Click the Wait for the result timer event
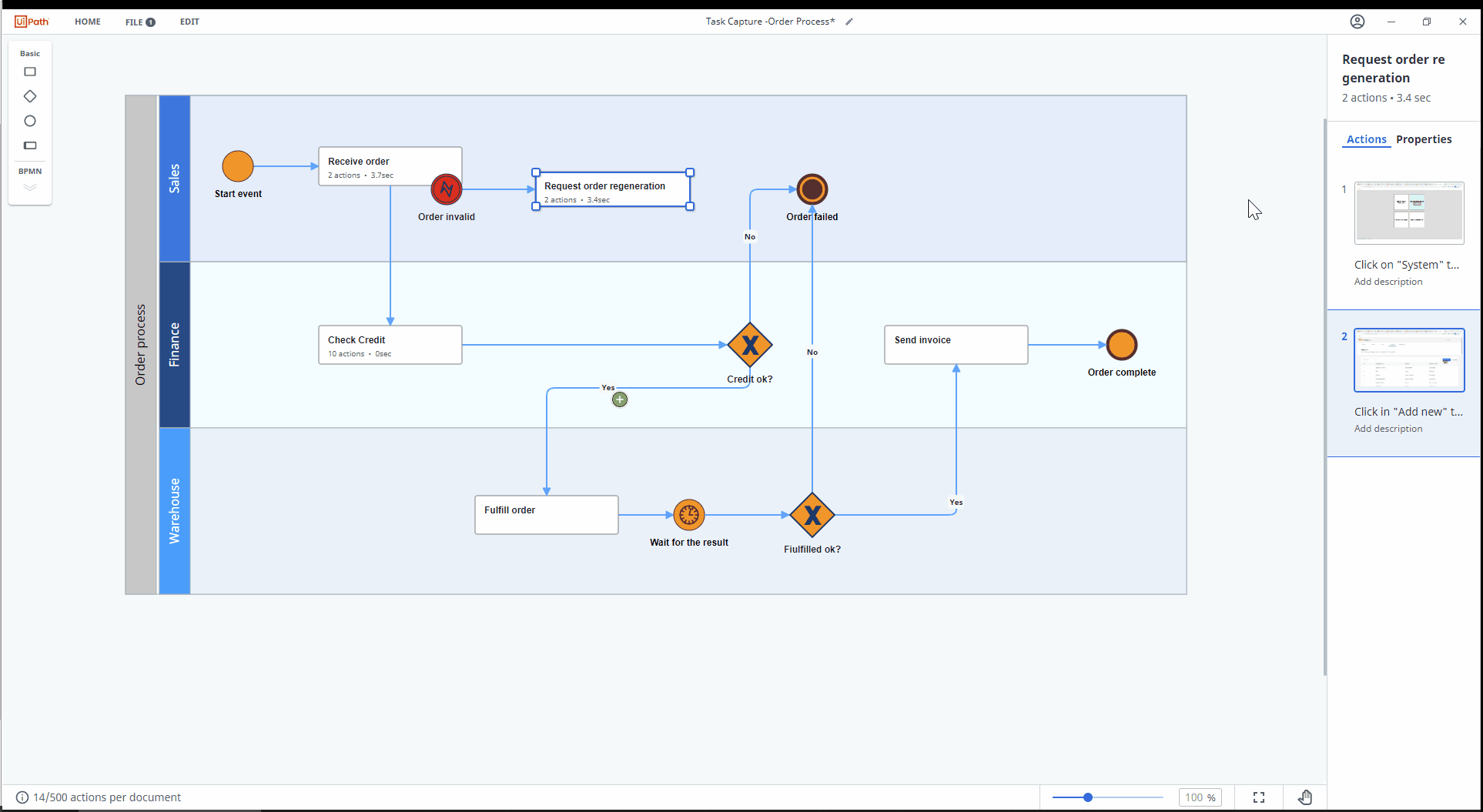This screenshot has height=812, width=1483. pos(689,515)
